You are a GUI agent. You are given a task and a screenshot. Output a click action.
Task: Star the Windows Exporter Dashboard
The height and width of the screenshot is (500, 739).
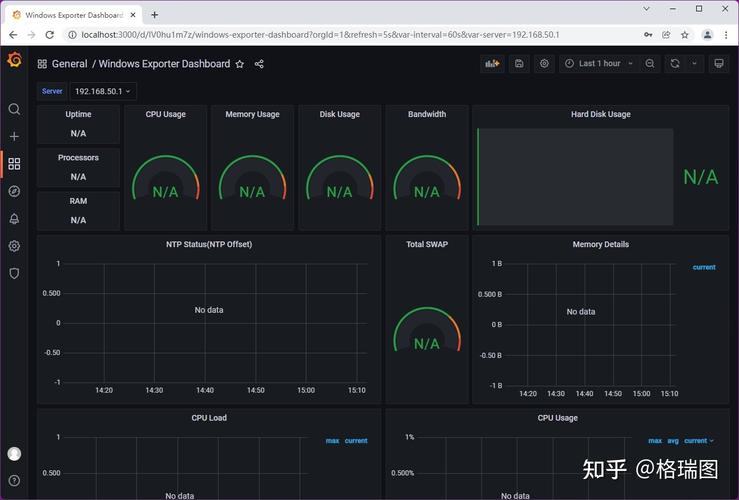pos(240,64)
